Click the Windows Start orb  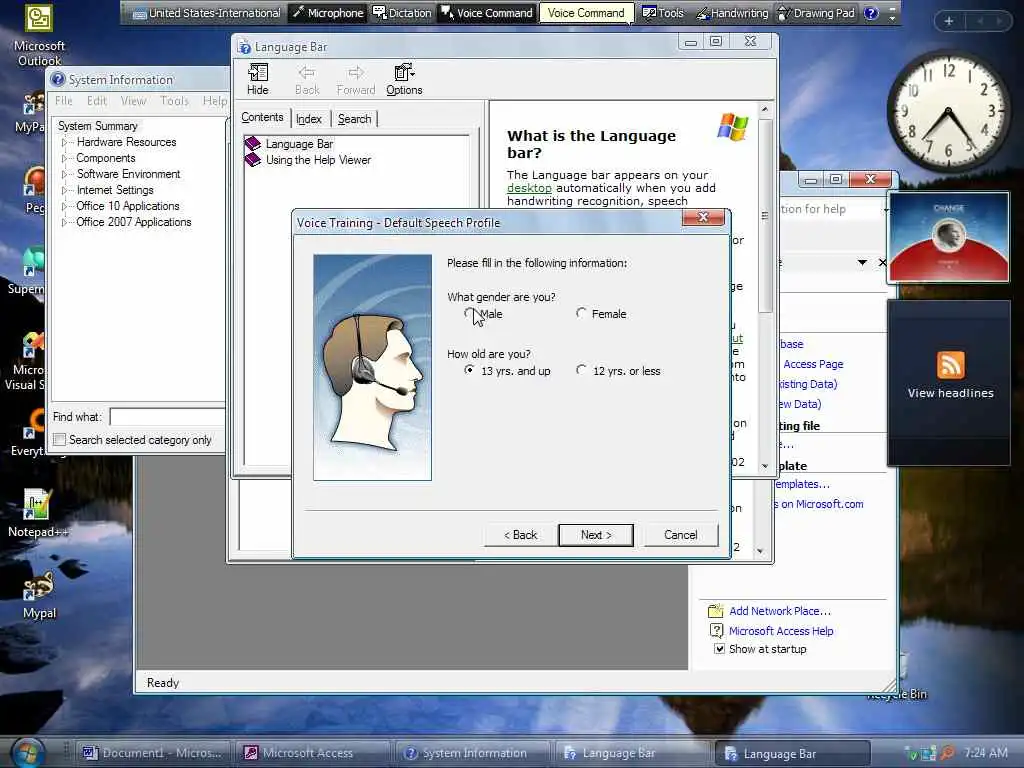[26, 752]
